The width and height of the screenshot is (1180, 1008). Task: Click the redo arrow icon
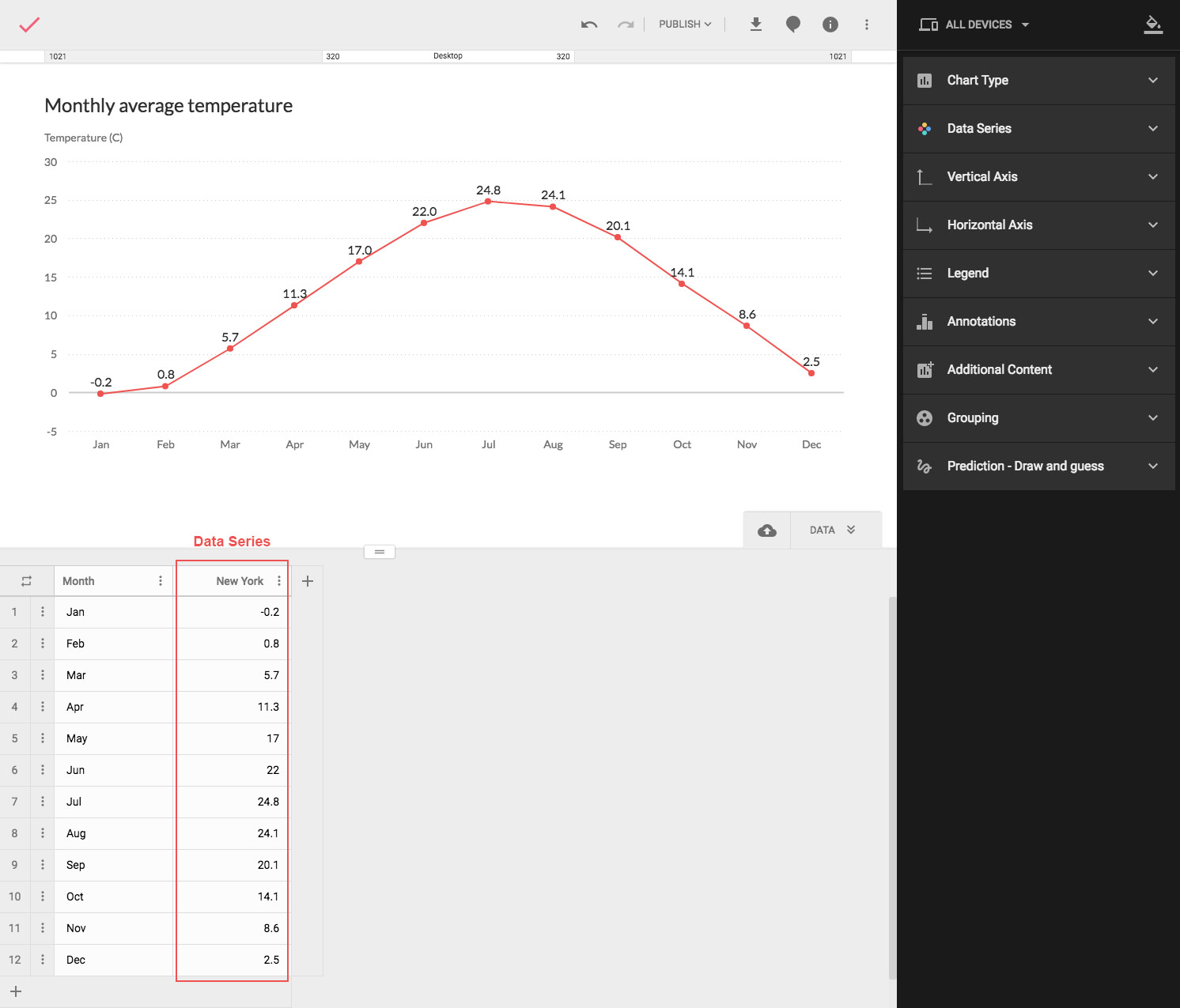tap(626, 25)
